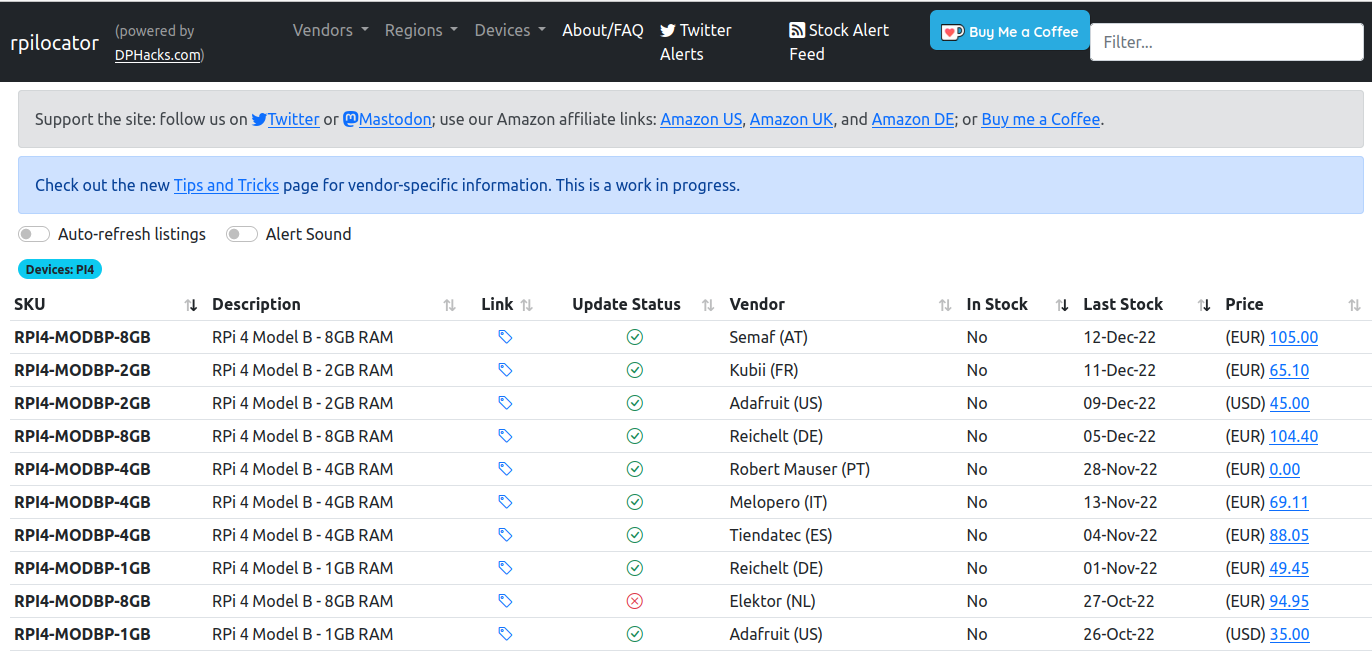Image resolution: width=1372 pixels, height=656 pixels.
Task: Enable the Auto-refresh listings switch
Action: tap(34, 234)
